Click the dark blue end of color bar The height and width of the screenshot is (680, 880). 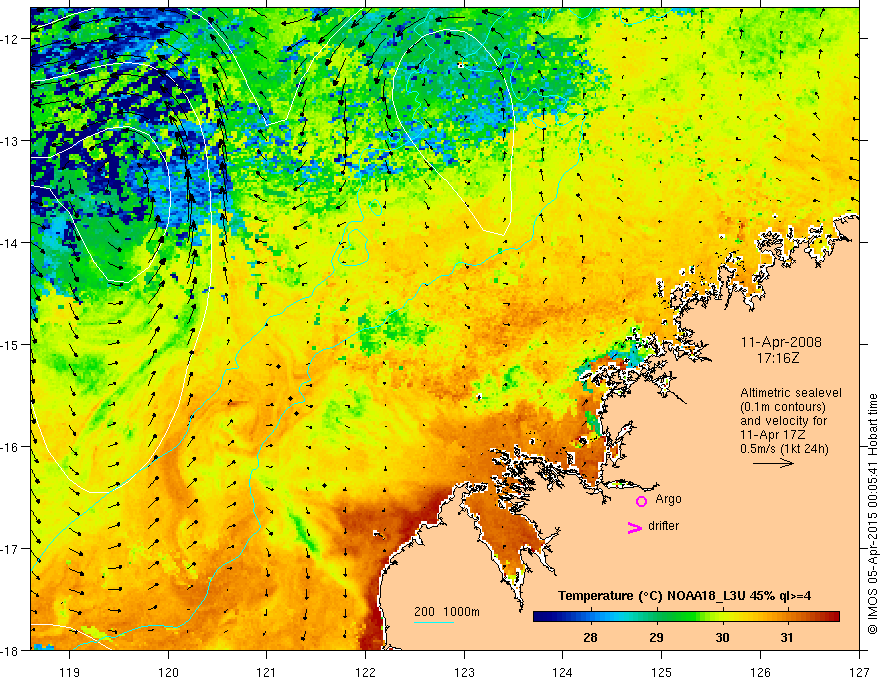coord(540,617)
